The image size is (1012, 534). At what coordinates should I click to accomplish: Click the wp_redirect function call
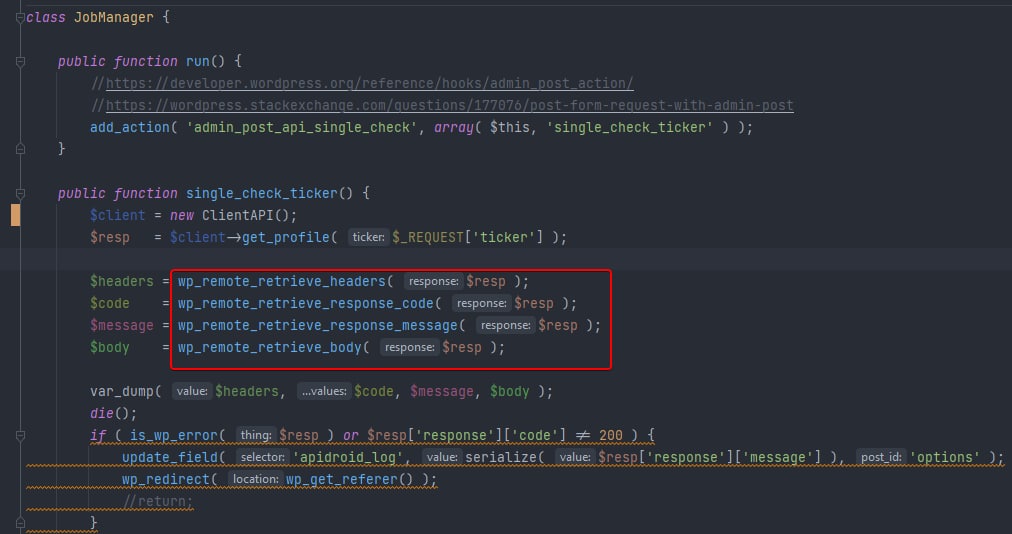click(x=166, y=478)
